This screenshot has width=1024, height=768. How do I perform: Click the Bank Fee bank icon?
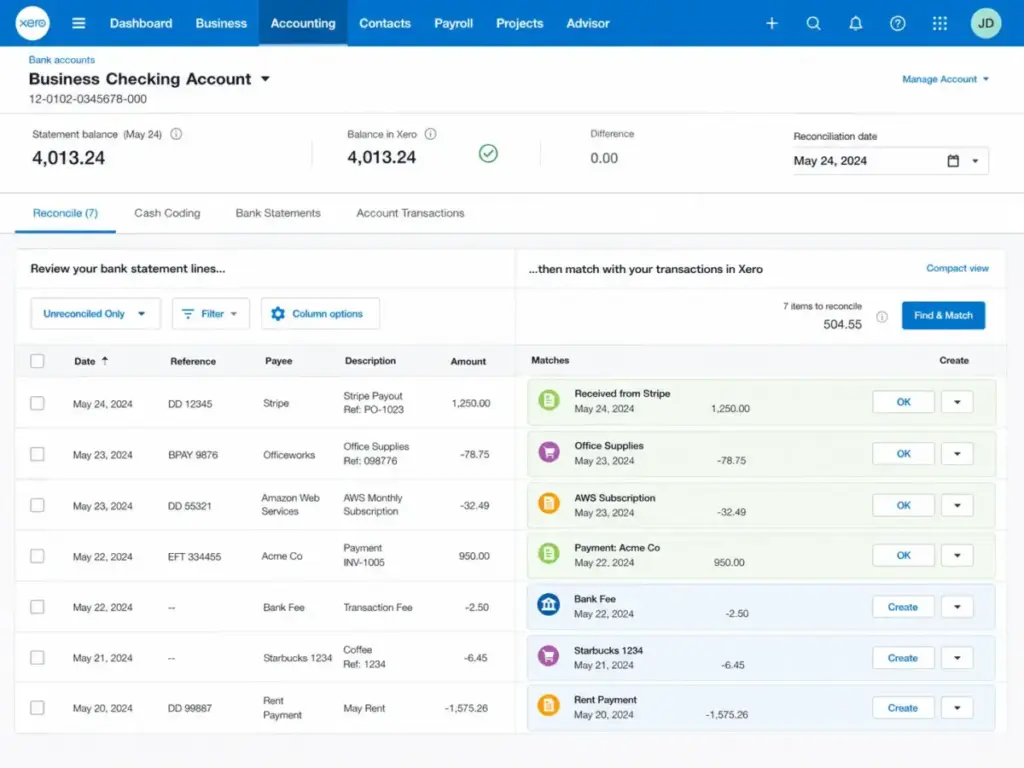coord(549,605)
